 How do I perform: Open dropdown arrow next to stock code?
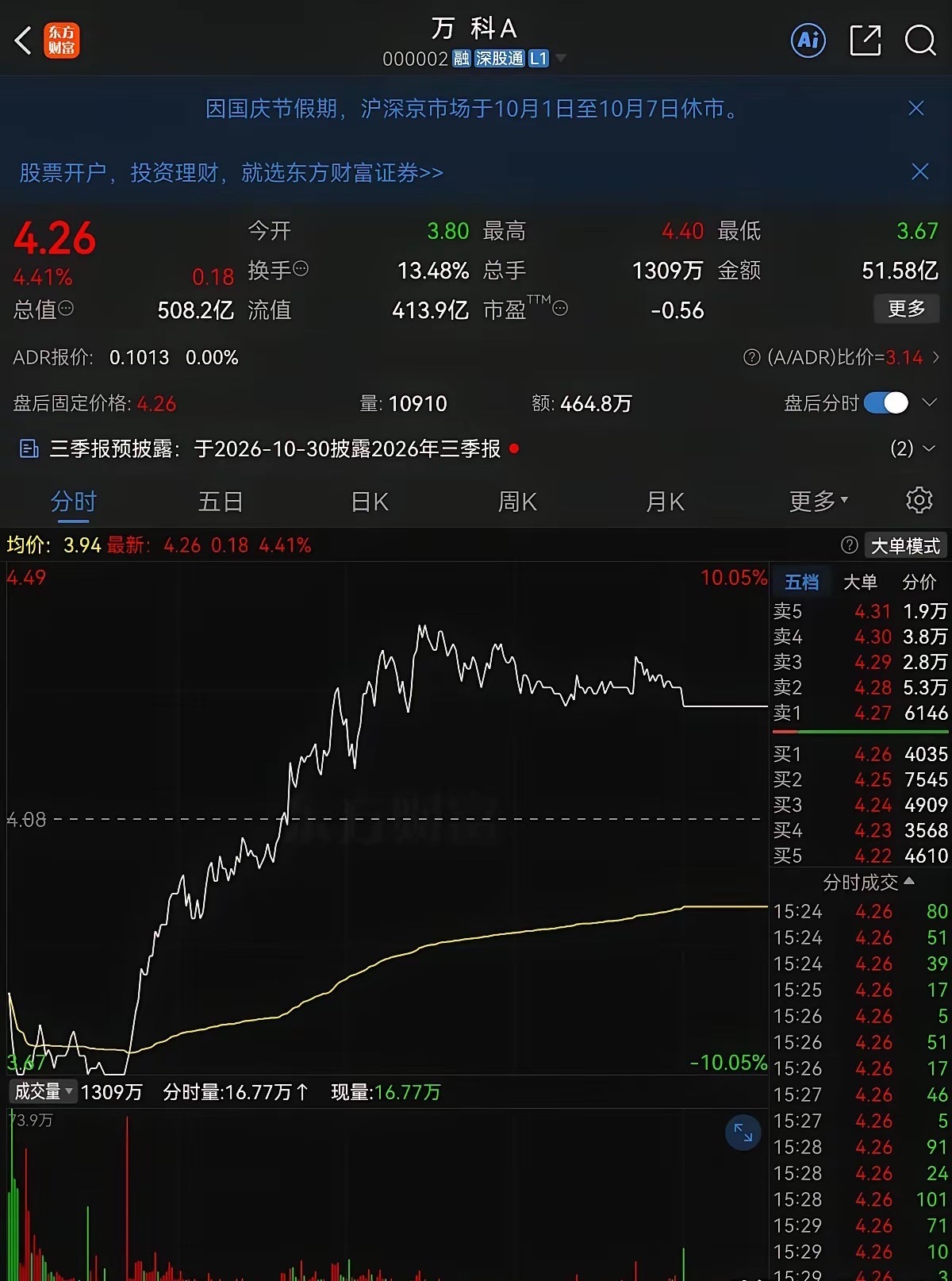pos(561,58)
